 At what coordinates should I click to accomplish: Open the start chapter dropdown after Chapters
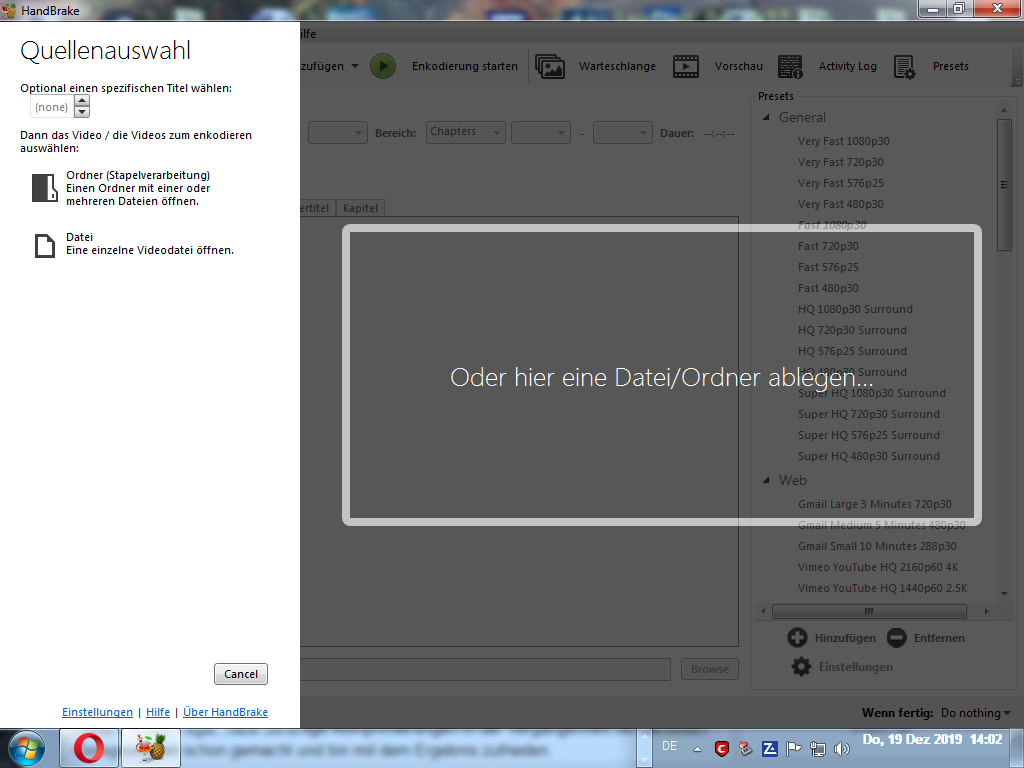pos(541,133)
